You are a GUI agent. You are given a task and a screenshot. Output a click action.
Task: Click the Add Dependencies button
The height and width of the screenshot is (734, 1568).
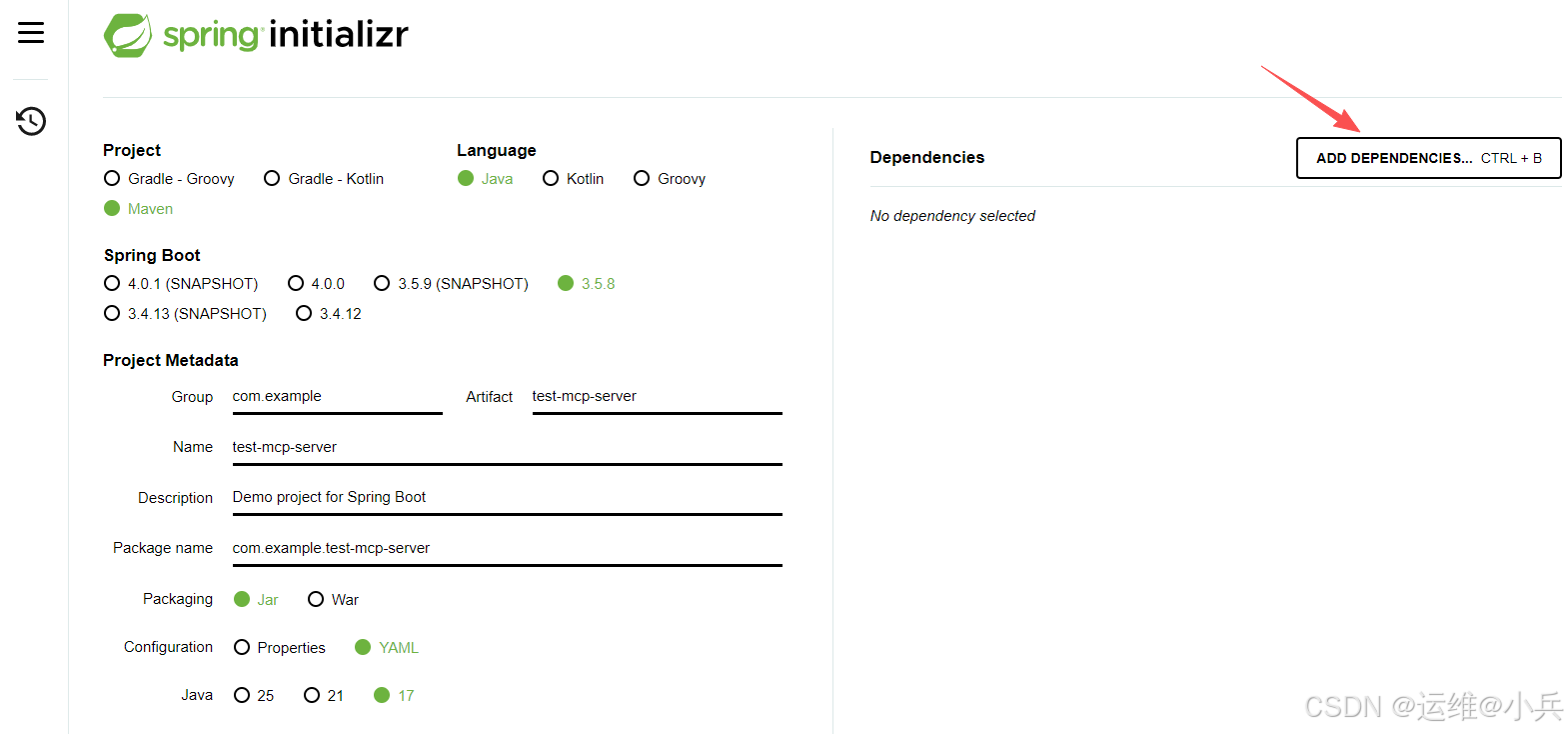tap(1428, 158)
